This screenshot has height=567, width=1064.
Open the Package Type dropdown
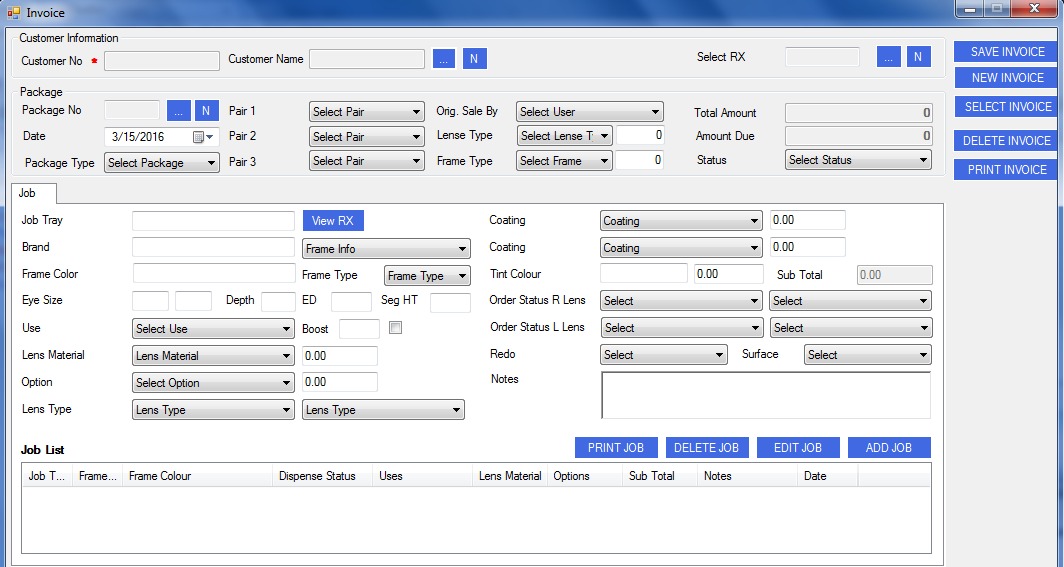[x=162, y=163]
